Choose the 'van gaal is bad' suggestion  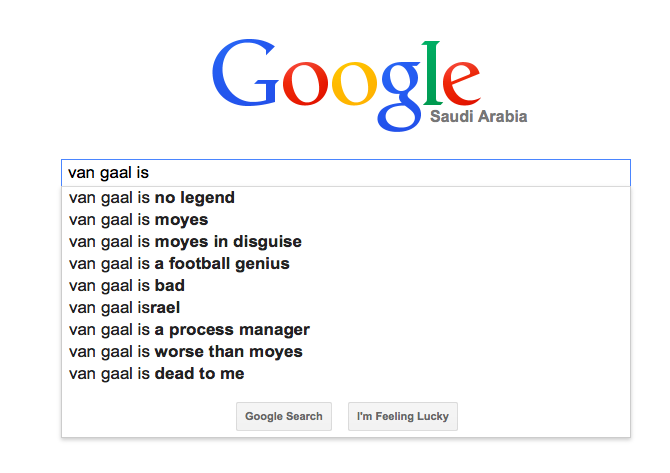tap(127, 286)
